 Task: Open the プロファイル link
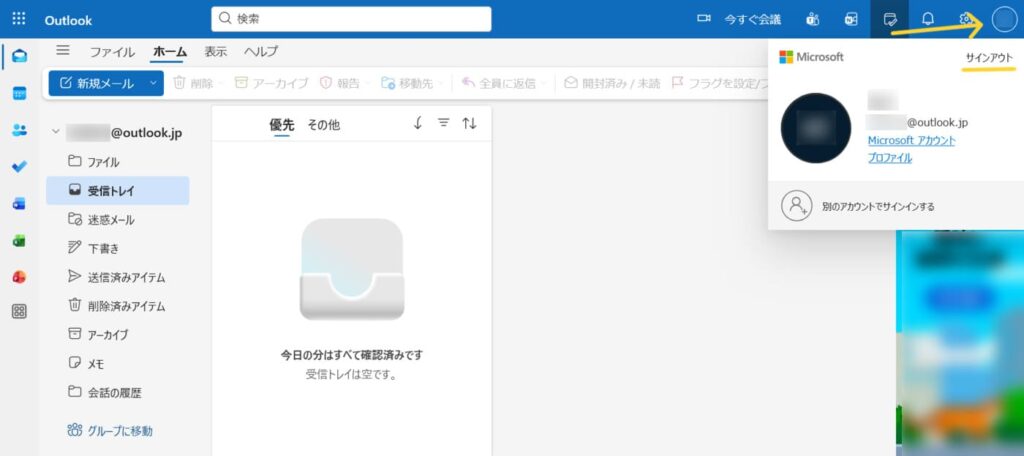tap(889, 157)
